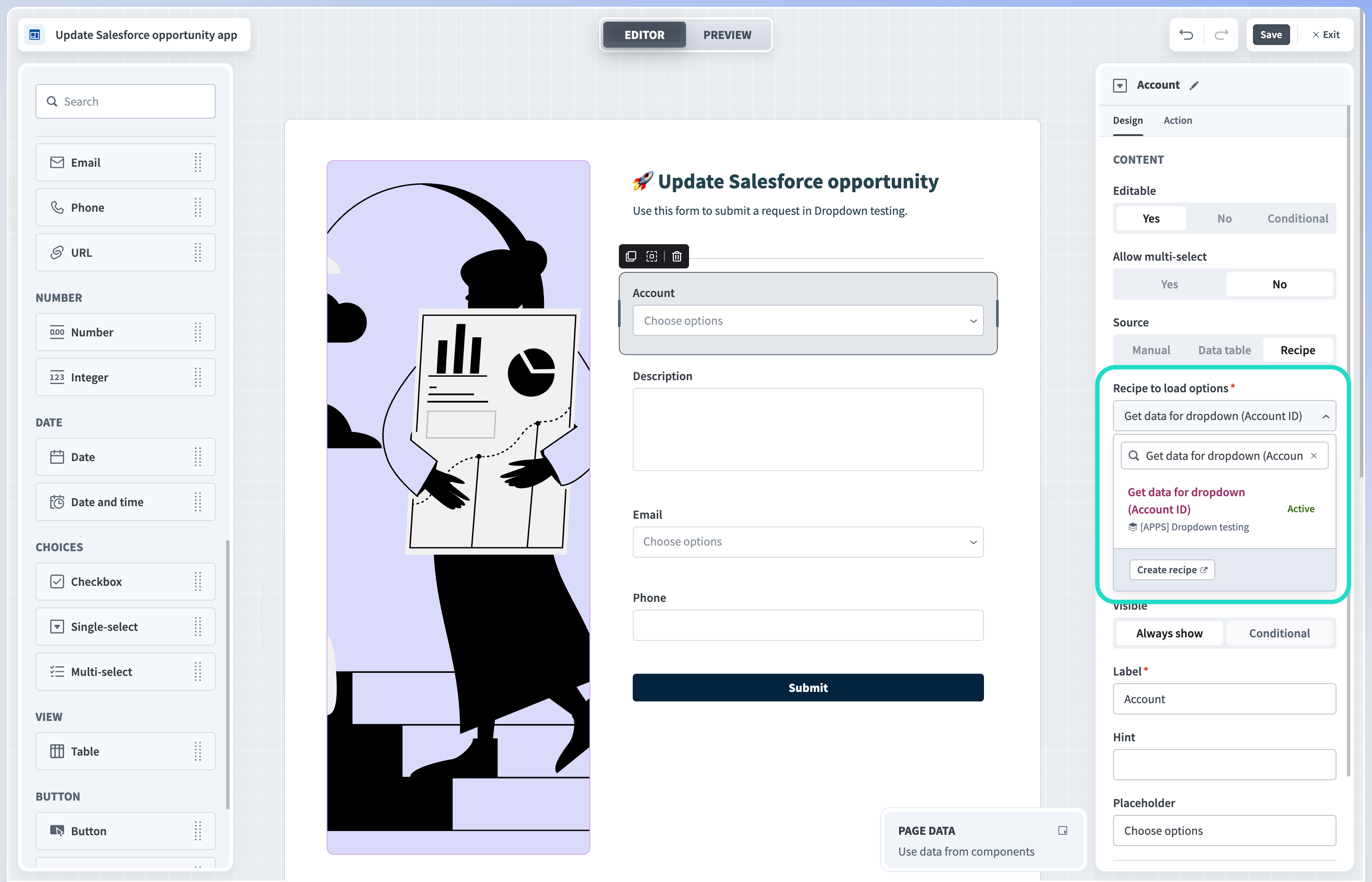The image size is (1372, 882).
Task: Click the drag handle of URL component
Action: (197, 252)
